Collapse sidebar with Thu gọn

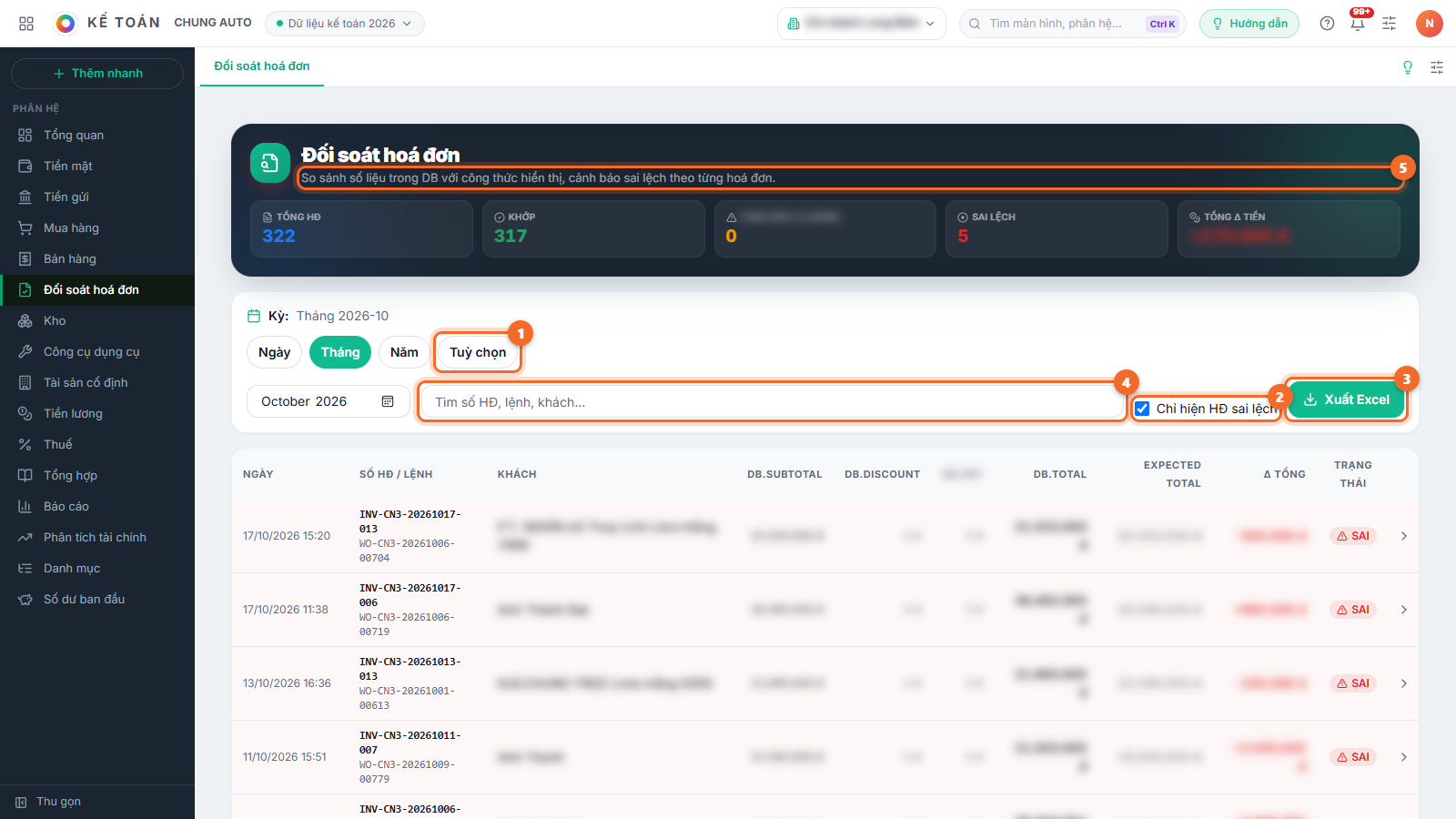[x=97, y=802]
